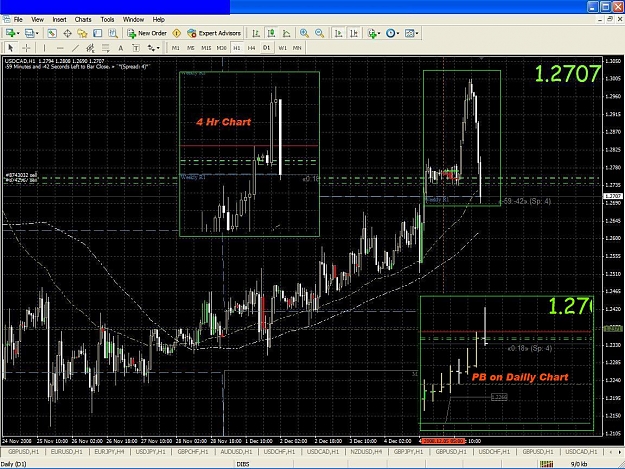Select the Trendline drawing tool
The width and height of the screenshot is (625, 469).
75,48
